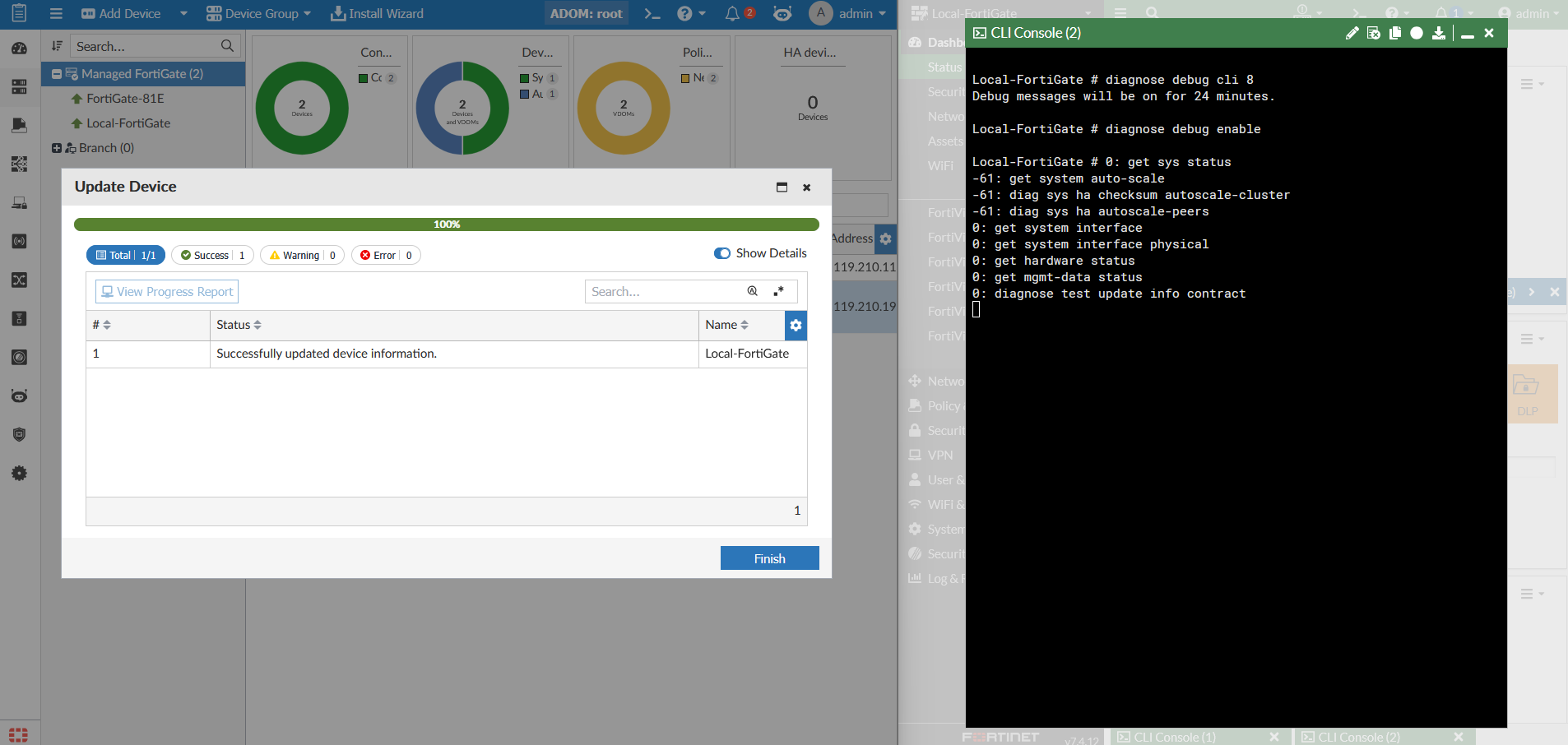Maximize the Update Device dialog
1568x745 pixels.
[782, 187]
